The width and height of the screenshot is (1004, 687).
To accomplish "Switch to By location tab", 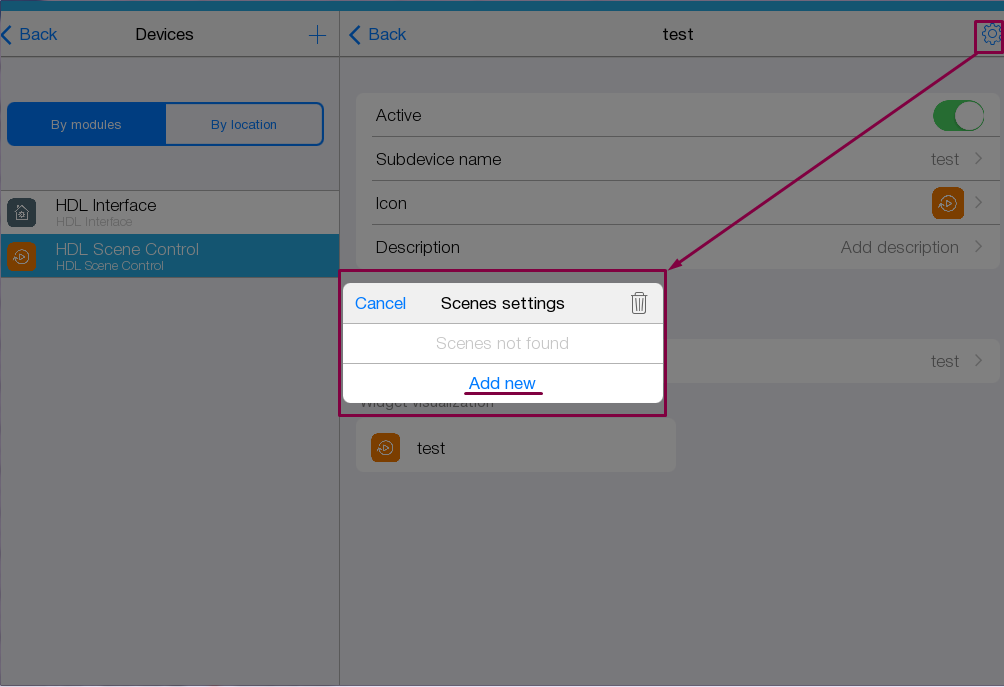I will click(x=244, y=125).
